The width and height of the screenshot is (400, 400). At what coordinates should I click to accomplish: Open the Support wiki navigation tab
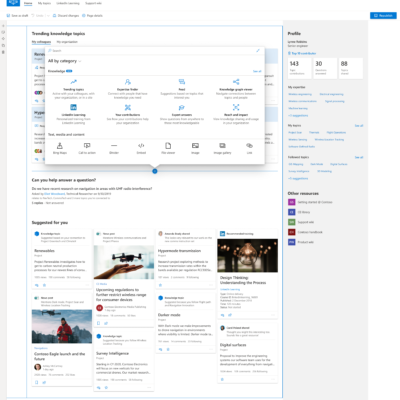pyautogui.click(x=93, y=3)
